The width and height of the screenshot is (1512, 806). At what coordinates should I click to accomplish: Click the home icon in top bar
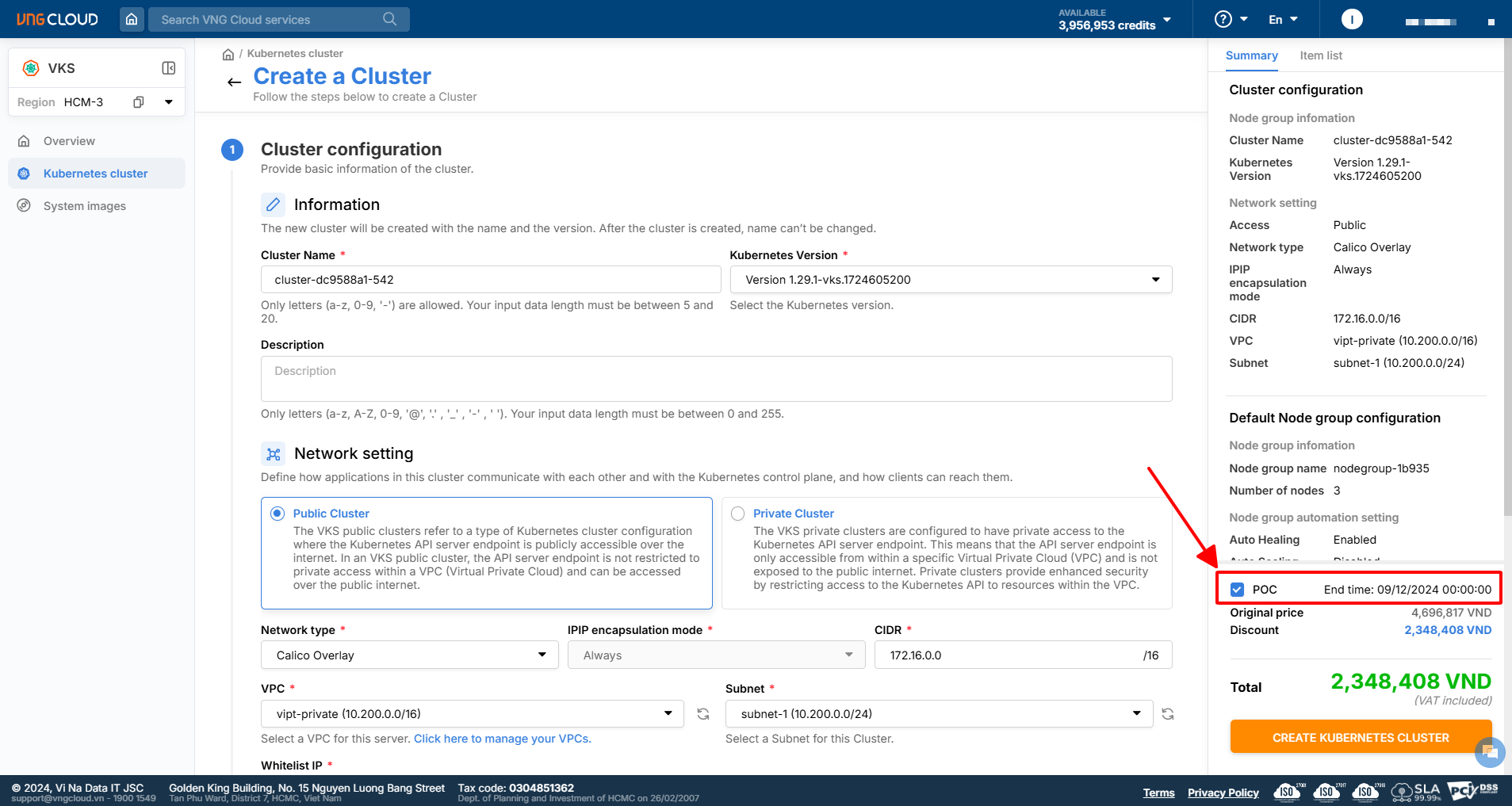click(132, 19)
